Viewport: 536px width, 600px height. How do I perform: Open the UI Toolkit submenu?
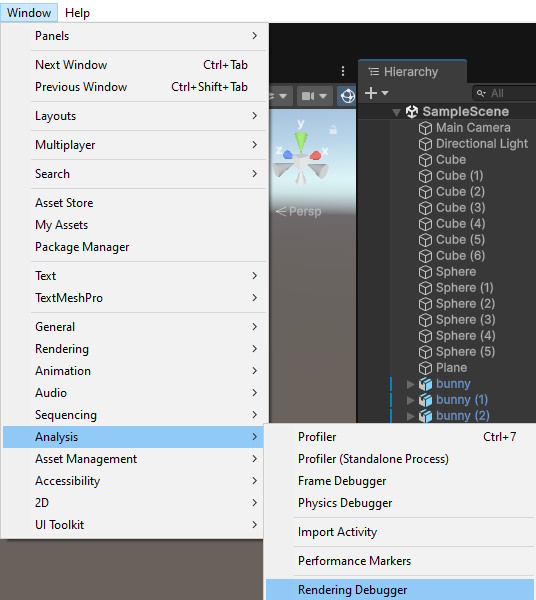[133, 525]
